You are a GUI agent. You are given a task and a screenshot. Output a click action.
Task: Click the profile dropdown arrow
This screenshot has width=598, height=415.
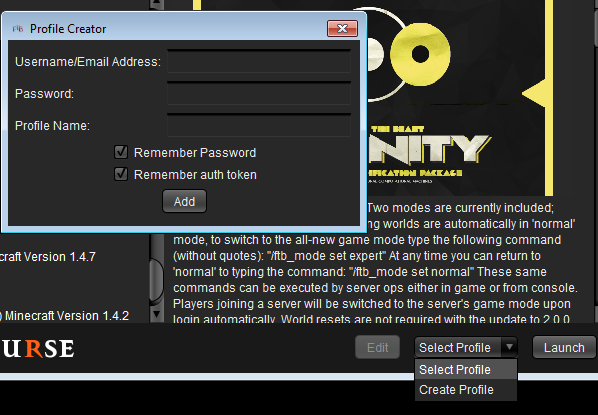point(509,347)
